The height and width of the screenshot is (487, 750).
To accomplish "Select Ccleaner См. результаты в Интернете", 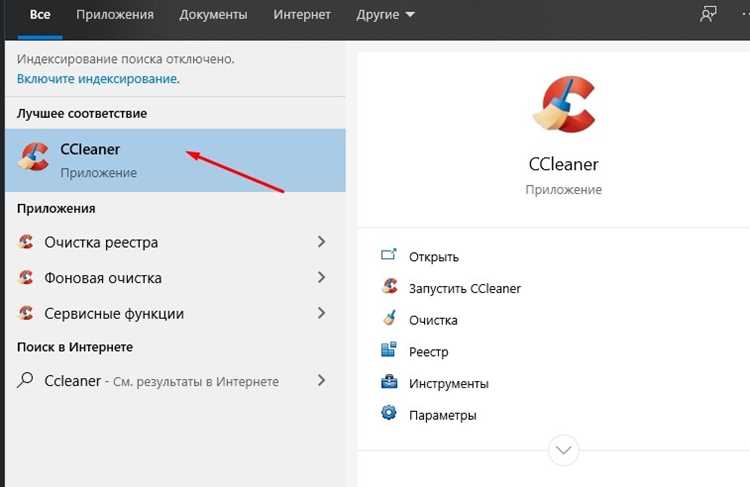I will tap(175, 380).
